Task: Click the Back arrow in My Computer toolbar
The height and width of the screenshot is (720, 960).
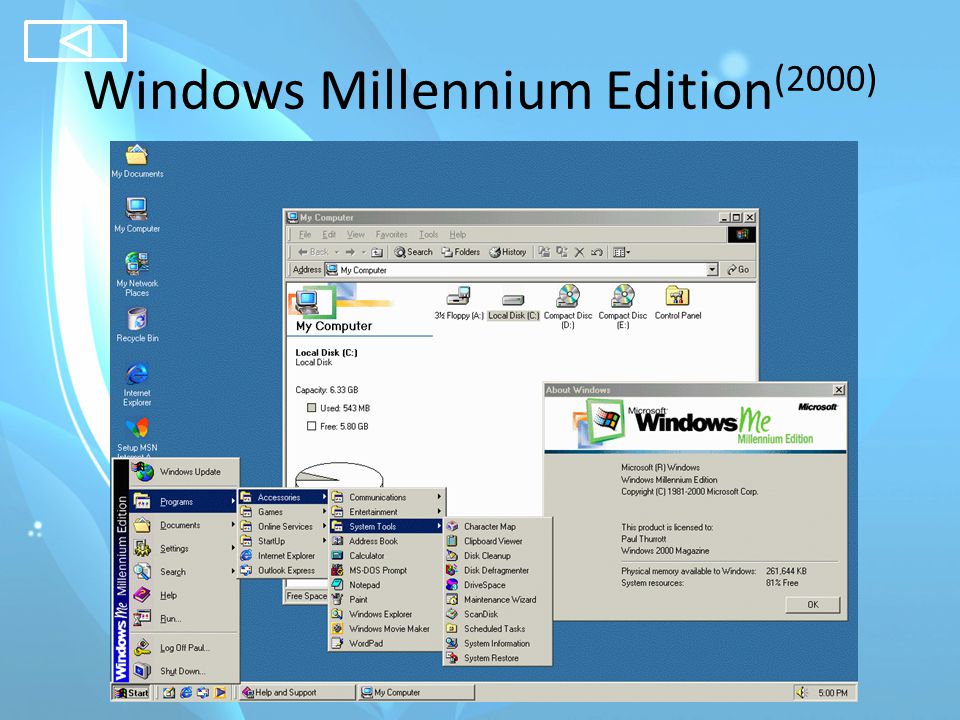Action: 313,252
